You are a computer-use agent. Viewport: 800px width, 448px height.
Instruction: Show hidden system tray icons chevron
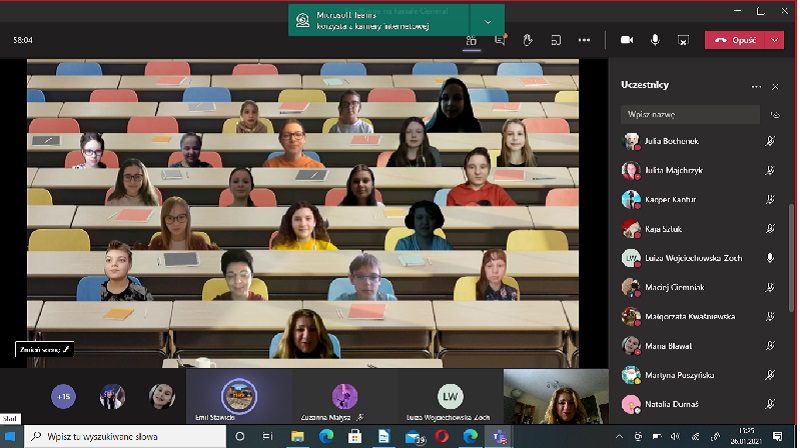pos(619,436)
